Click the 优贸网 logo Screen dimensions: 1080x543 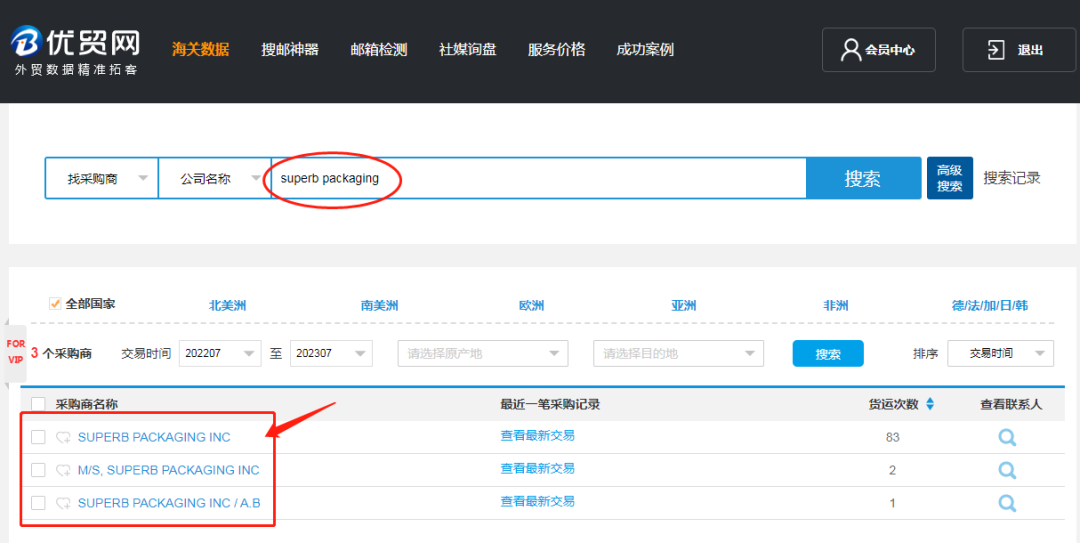click(x=75, y=50)
